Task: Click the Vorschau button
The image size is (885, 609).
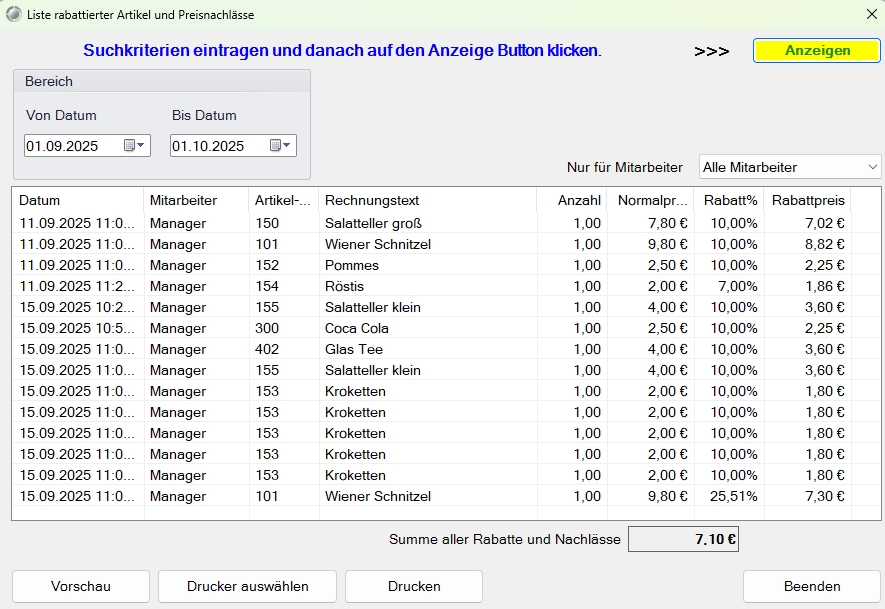Action: pyautogui.click(x=81, y=586)
